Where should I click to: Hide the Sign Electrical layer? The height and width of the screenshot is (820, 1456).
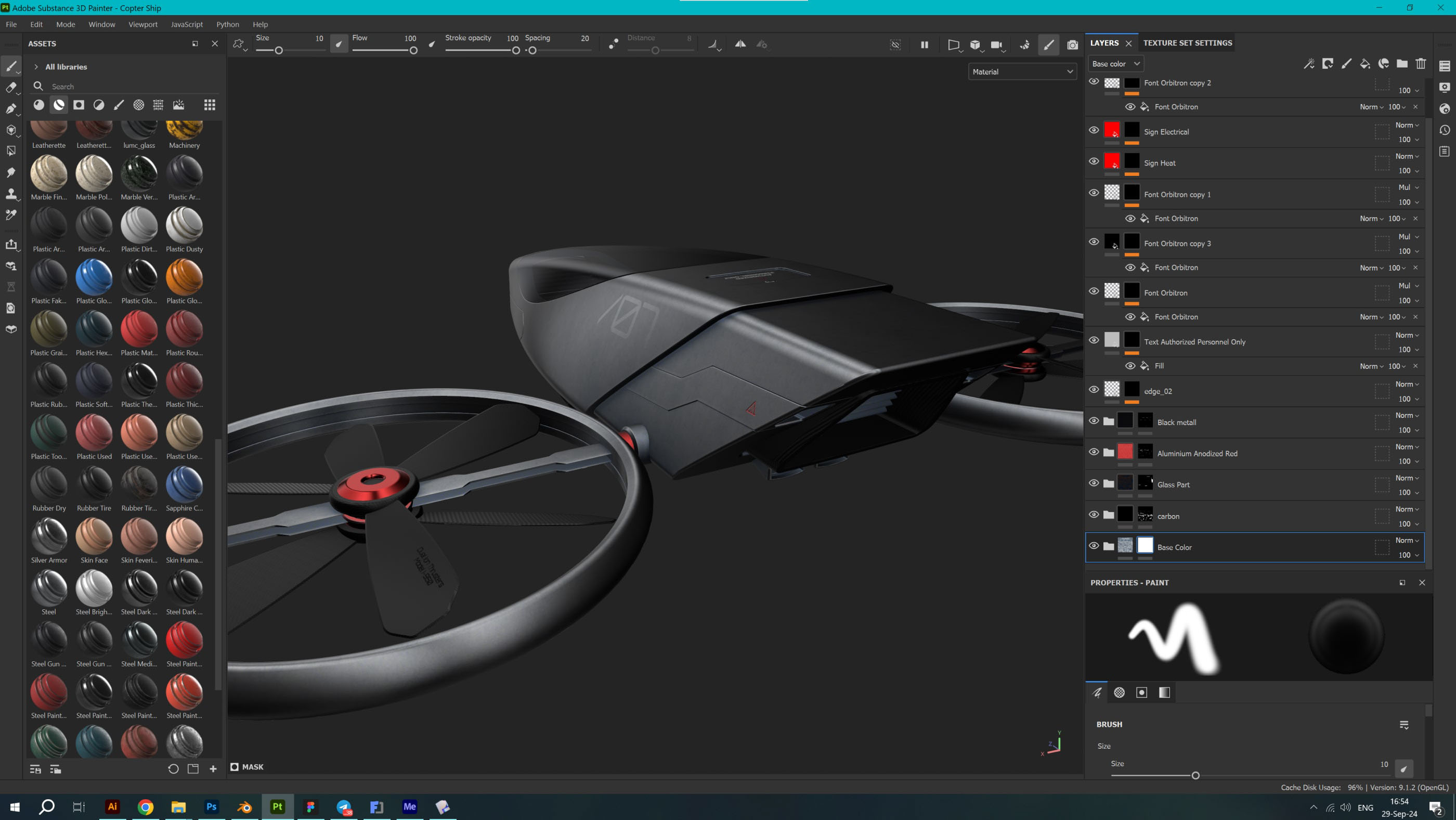coord(1094,130)
